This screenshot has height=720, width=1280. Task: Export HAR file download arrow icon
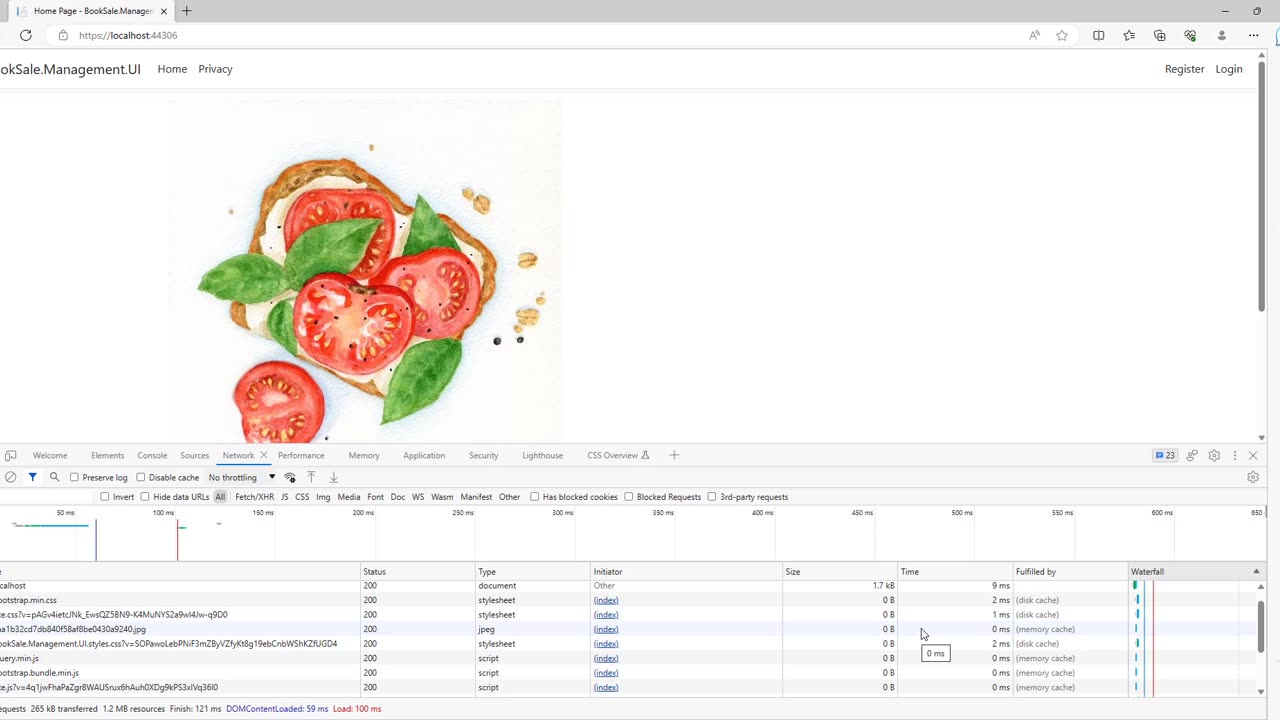[333, 477]
